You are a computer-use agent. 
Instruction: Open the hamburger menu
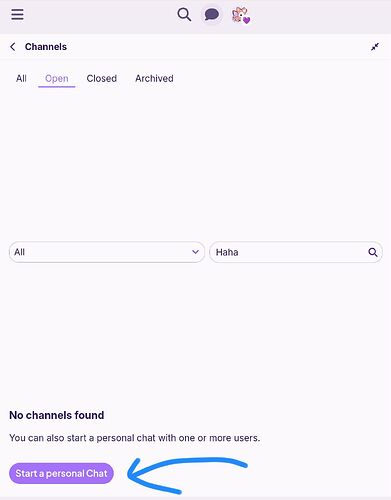(17, 14)
